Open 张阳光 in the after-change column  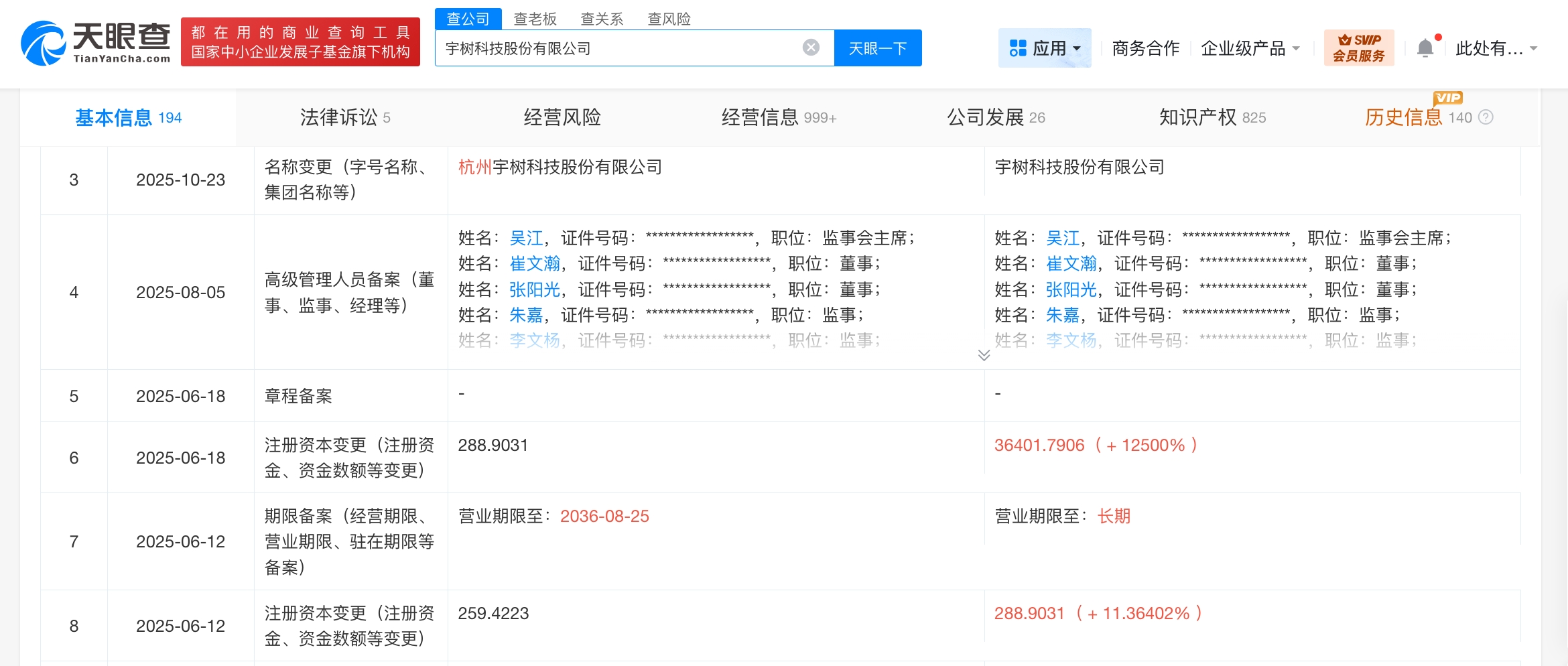1071,289
